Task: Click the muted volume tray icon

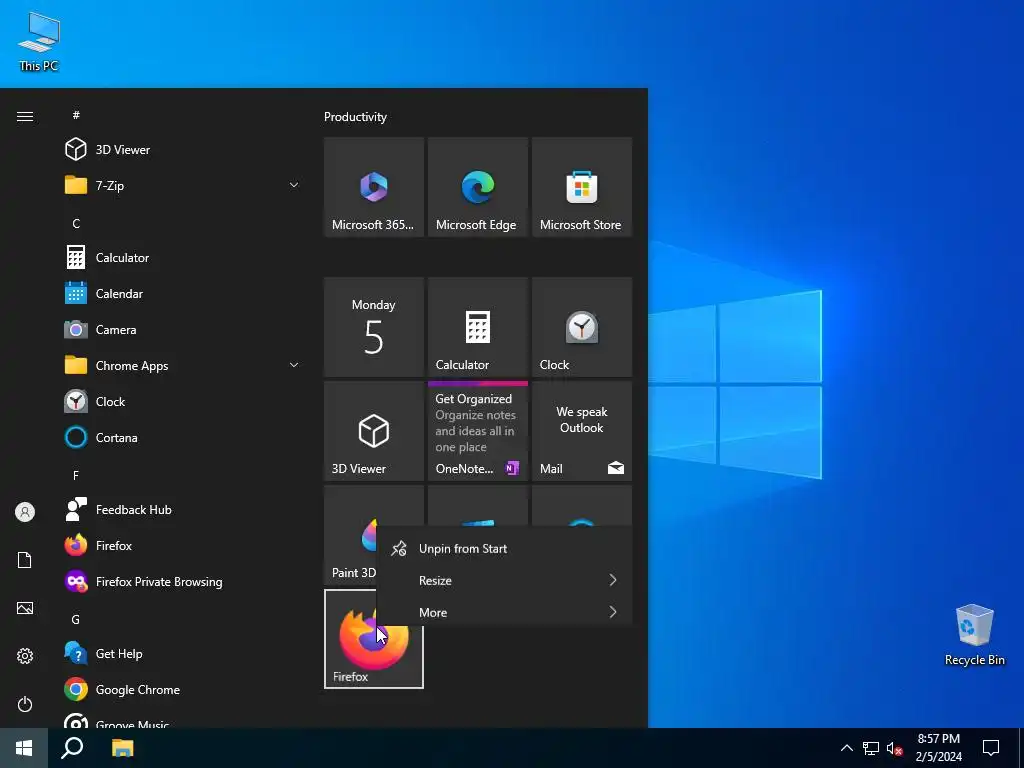Action: click(x=894, y=748)
